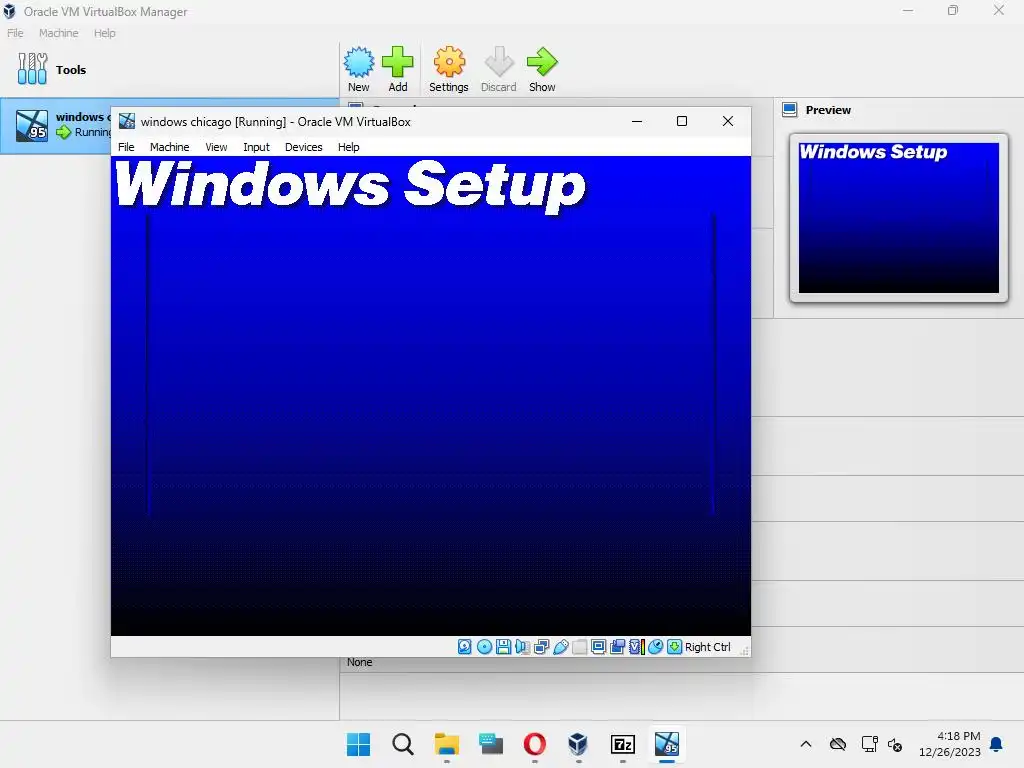Open the Windows Start button
The width and height of the screenshot is (1024, 768).
click(359, 744)
